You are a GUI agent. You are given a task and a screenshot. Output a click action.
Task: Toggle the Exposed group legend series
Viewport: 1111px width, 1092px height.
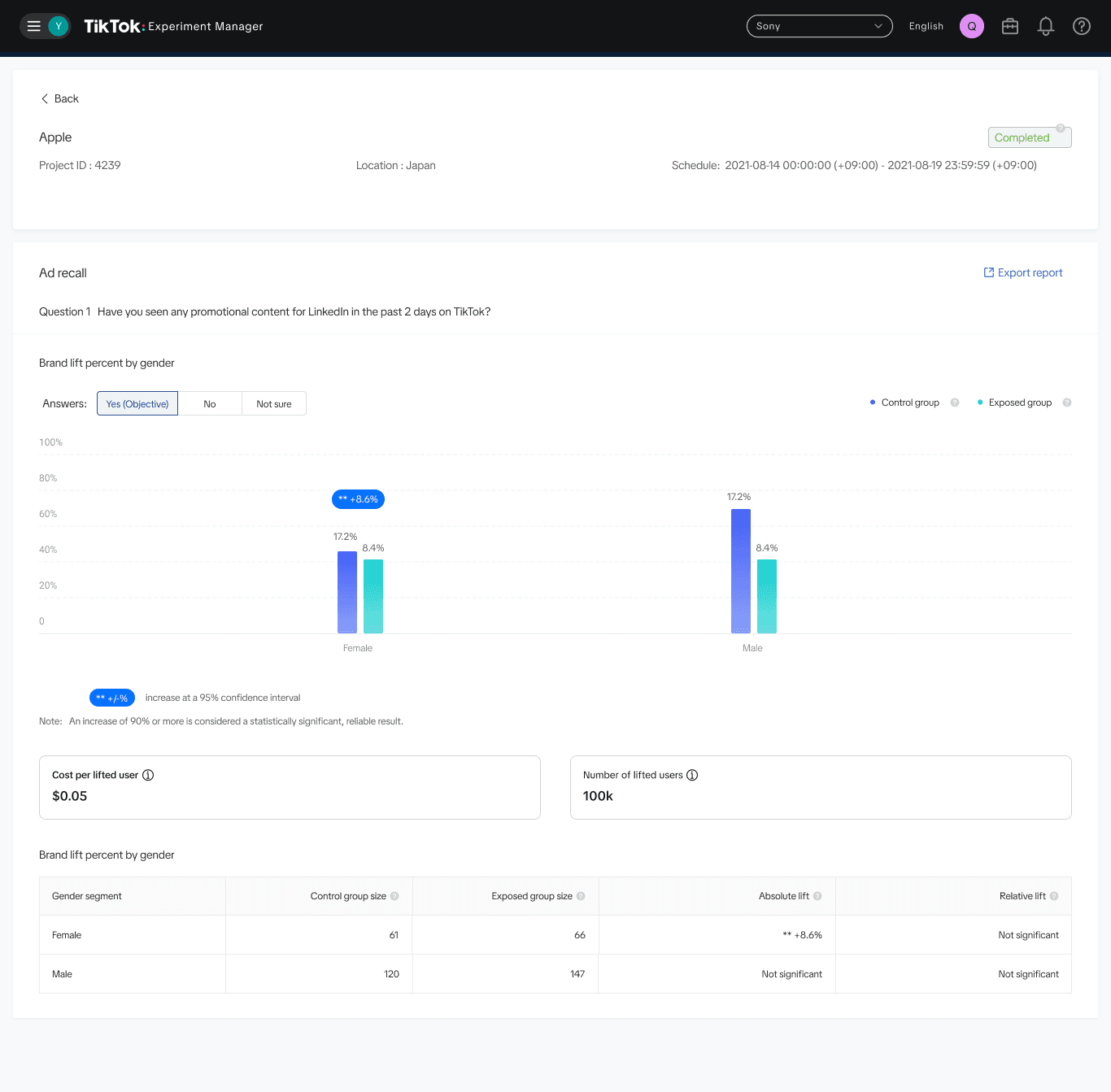pyautogui.click(x=1020, y=402)
